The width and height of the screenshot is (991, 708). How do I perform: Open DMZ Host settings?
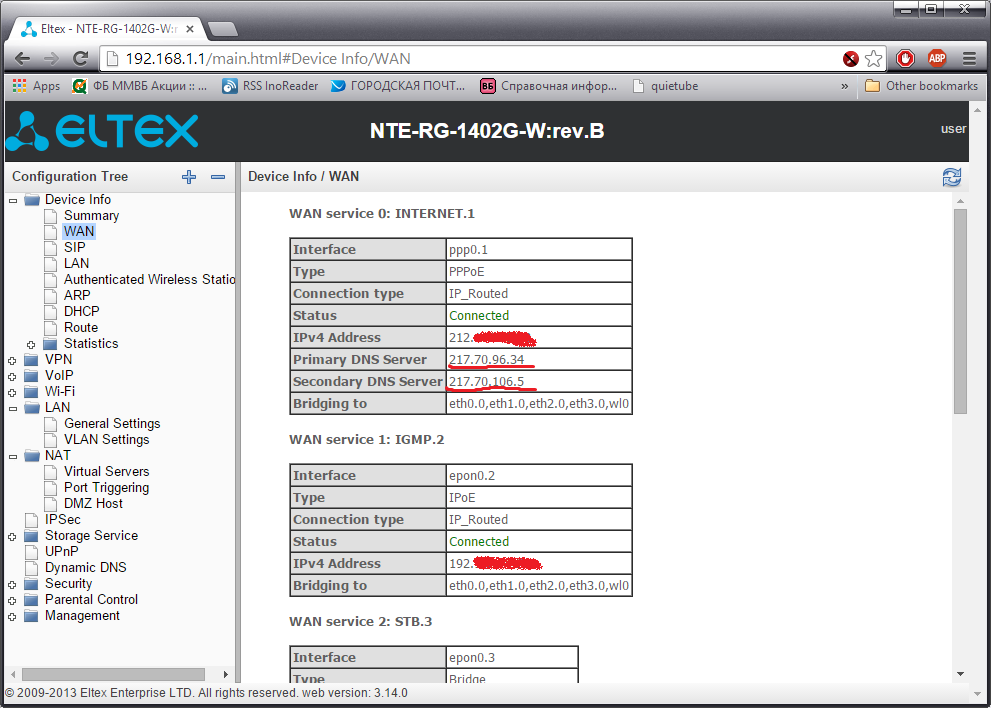click(94, 503)
